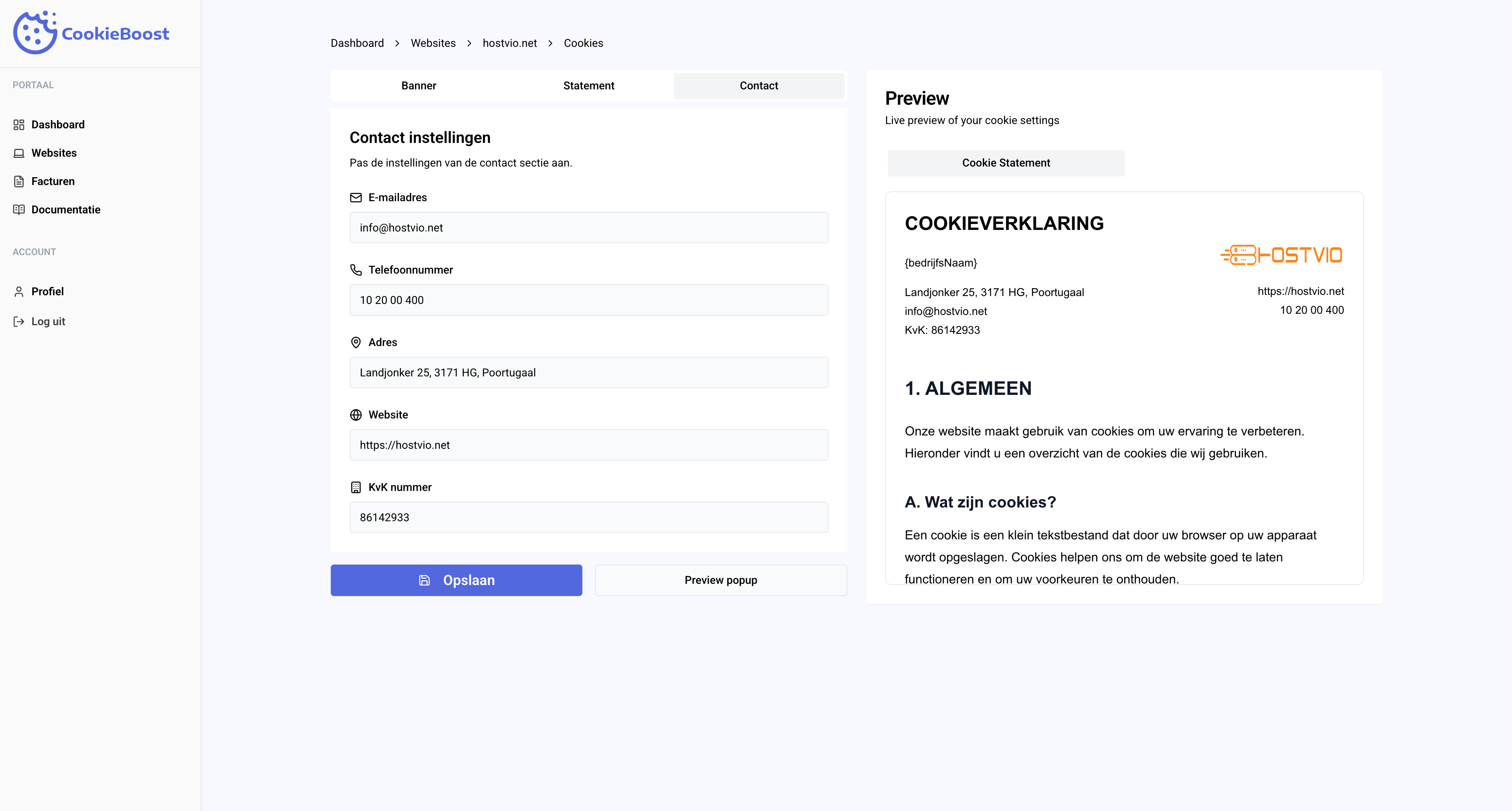
Task: Open Websites via its sidebar icon
Action: [19, 153]
